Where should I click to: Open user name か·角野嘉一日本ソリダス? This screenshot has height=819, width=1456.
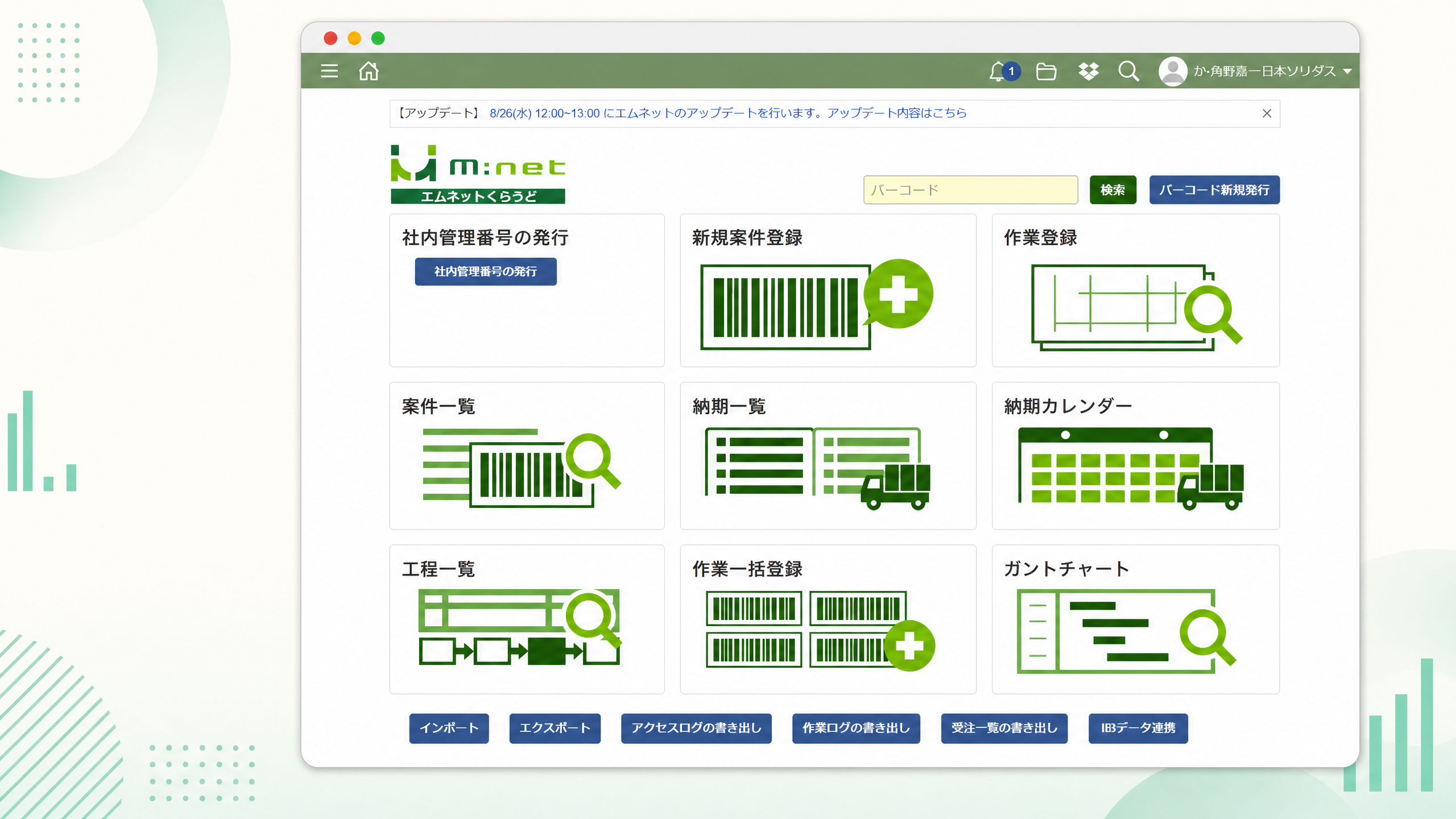pos(1265,71)
